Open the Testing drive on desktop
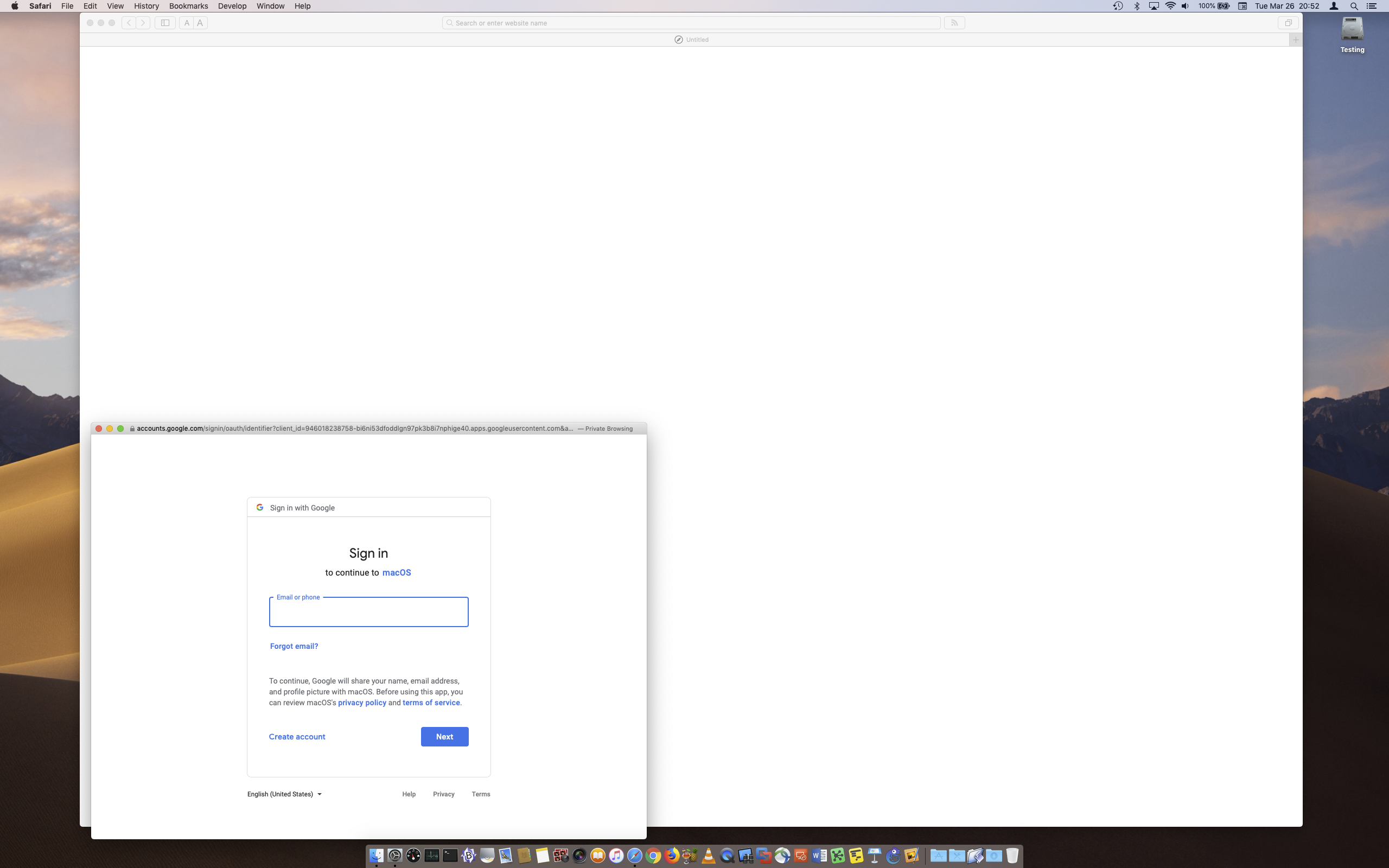Image resolution: width=1389 pixels, height=868 pixels. (x=1352, y=30)
